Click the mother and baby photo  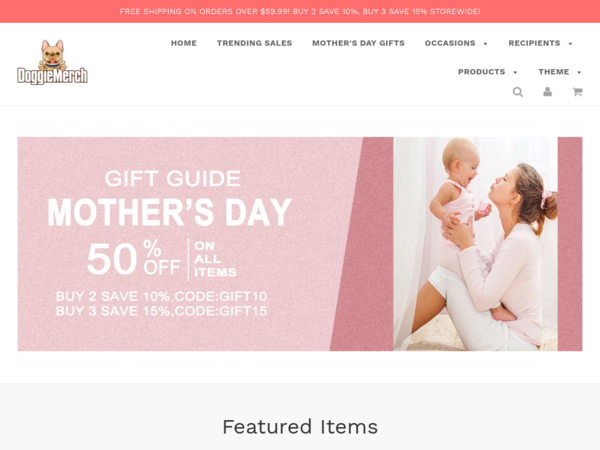(x=475, y=244)
